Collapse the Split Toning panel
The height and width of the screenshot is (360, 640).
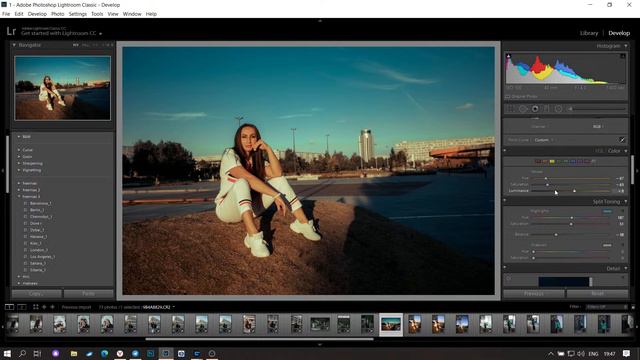(x=626, y=202)
